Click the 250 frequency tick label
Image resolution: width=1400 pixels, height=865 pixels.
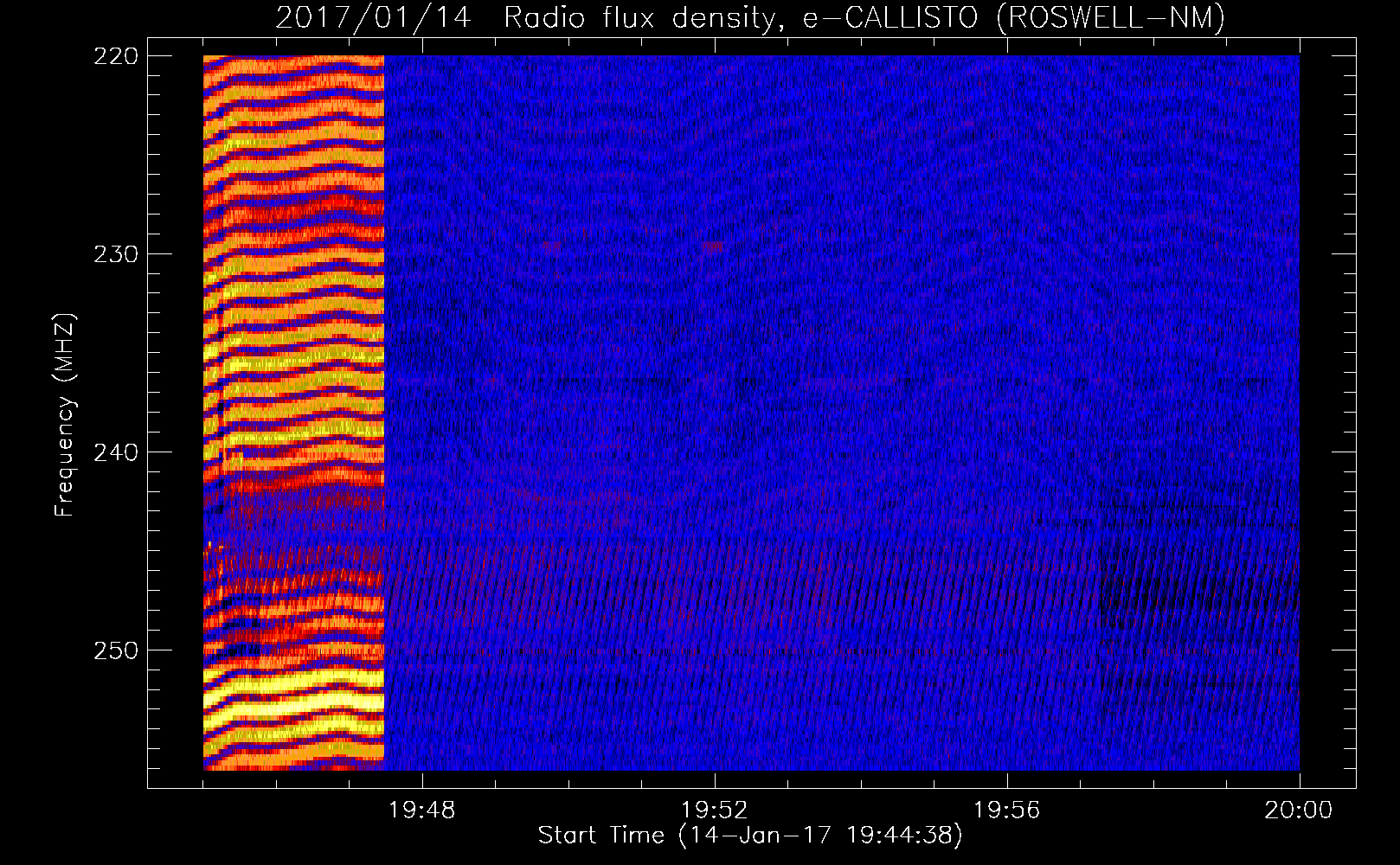116,650
